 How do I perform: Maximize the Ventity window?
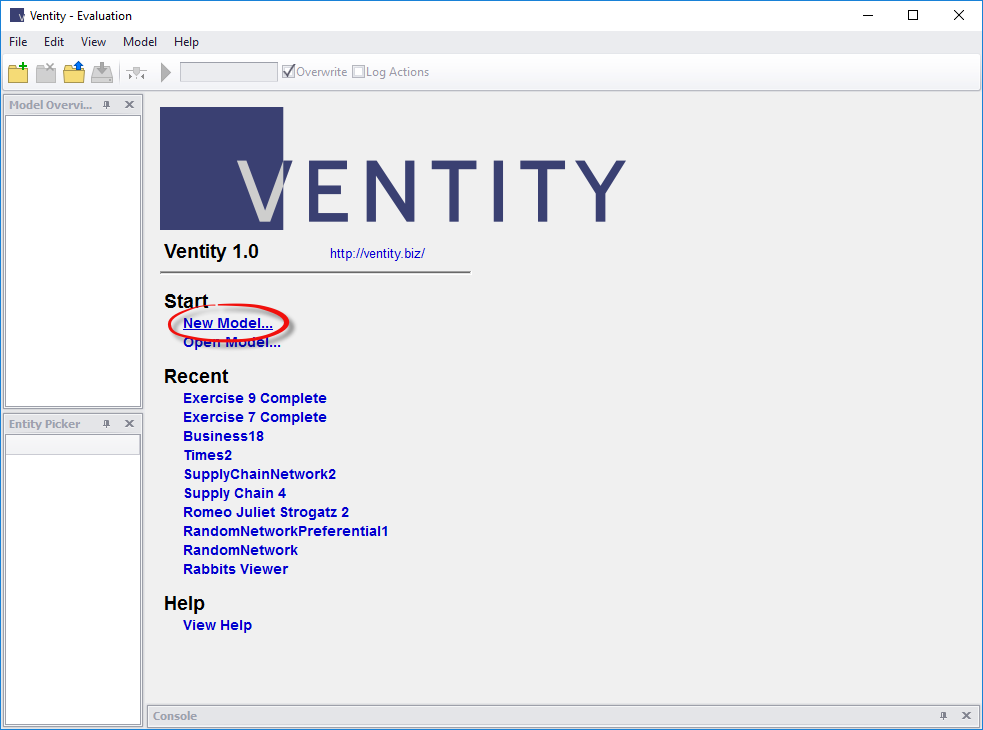coord(913,16)
